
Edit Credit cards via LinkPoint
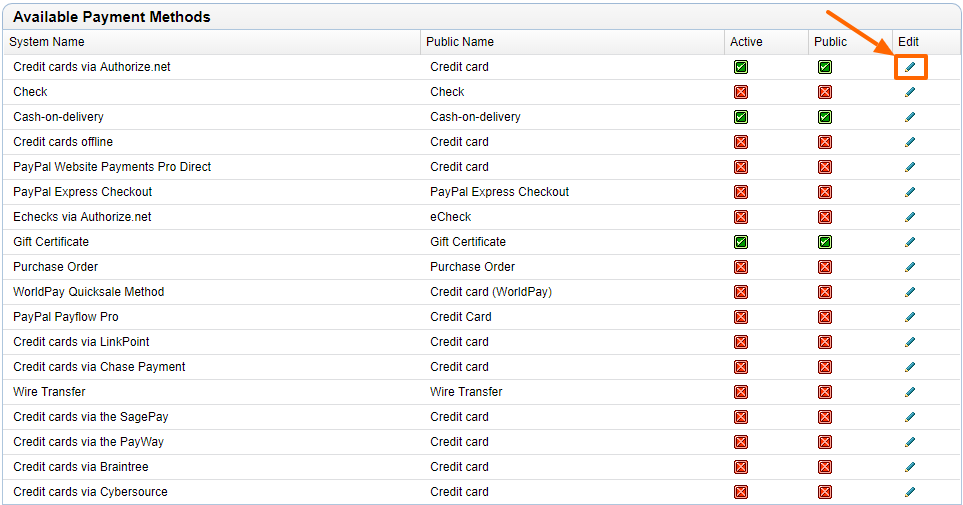[x=910, y=342]
